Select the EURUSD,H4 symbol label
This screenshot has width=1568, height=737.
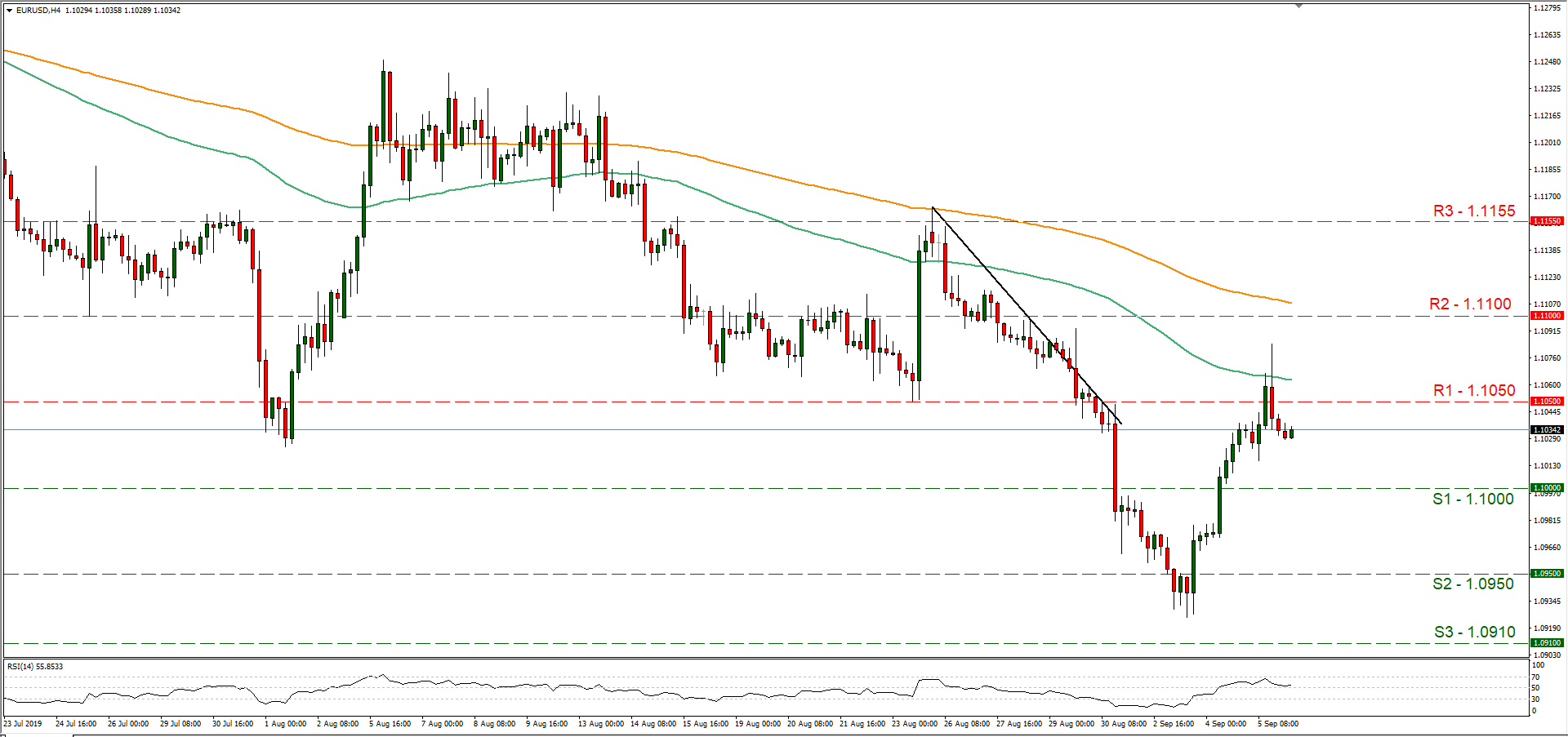[38, 11]
